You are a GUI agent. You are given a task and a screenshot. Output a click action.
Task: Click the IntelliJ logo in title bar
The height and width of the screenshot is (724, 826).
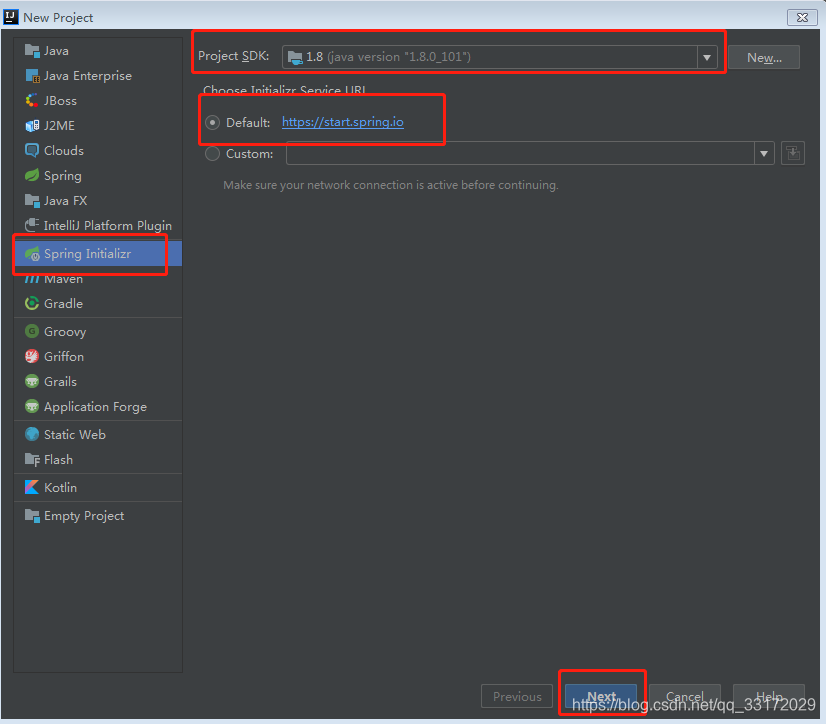click(11, 17)
